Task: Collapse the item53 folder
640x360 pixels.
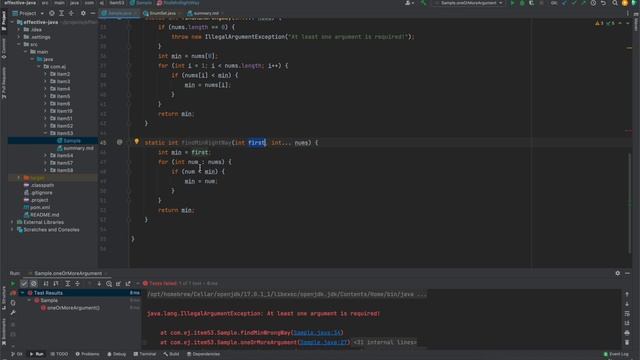Action: tap(45, 133)
